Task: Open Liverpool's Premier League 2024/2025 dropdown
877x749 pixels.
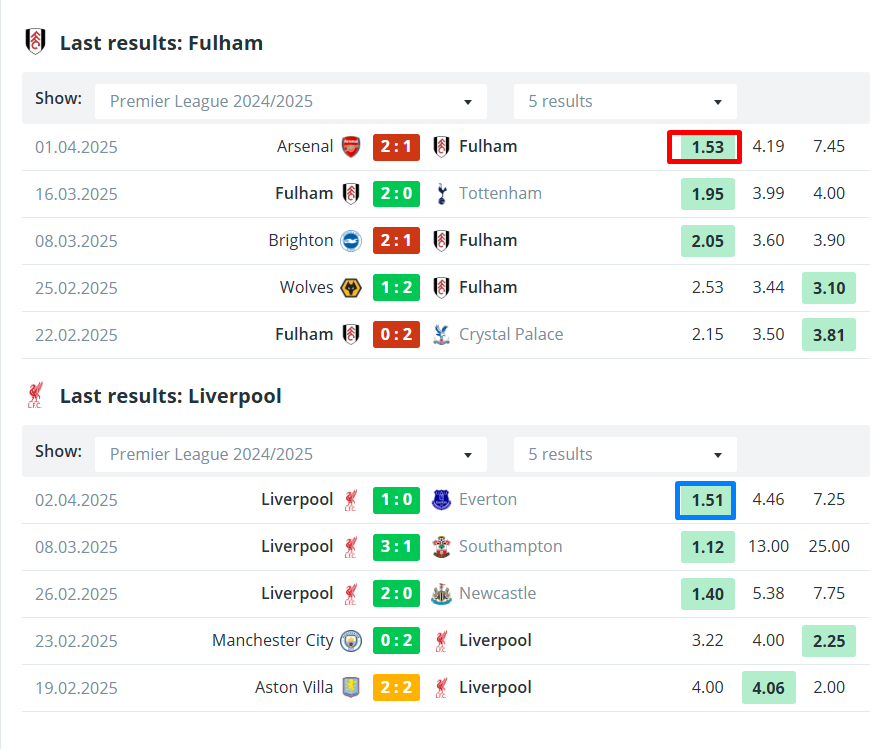Action: (x=291, y=454)
